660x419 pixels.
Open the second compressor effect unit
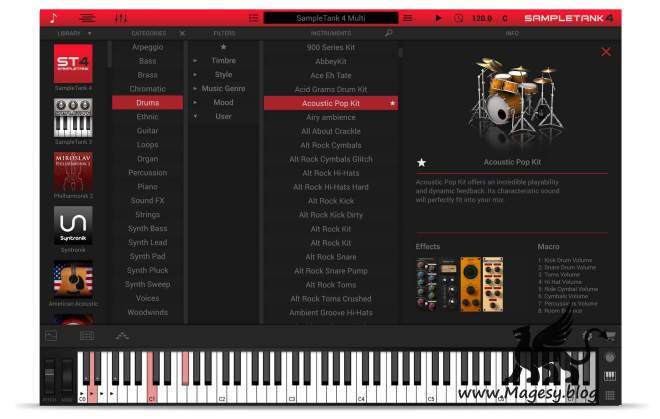(448, 285)
